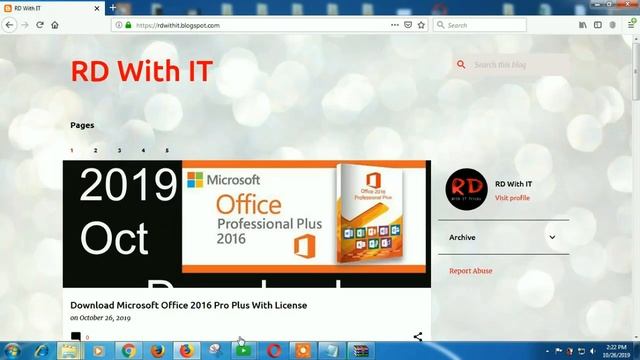The image size is (640, 360).
Task: Open Firefox Library icon
Action: (x=583, y=25)
